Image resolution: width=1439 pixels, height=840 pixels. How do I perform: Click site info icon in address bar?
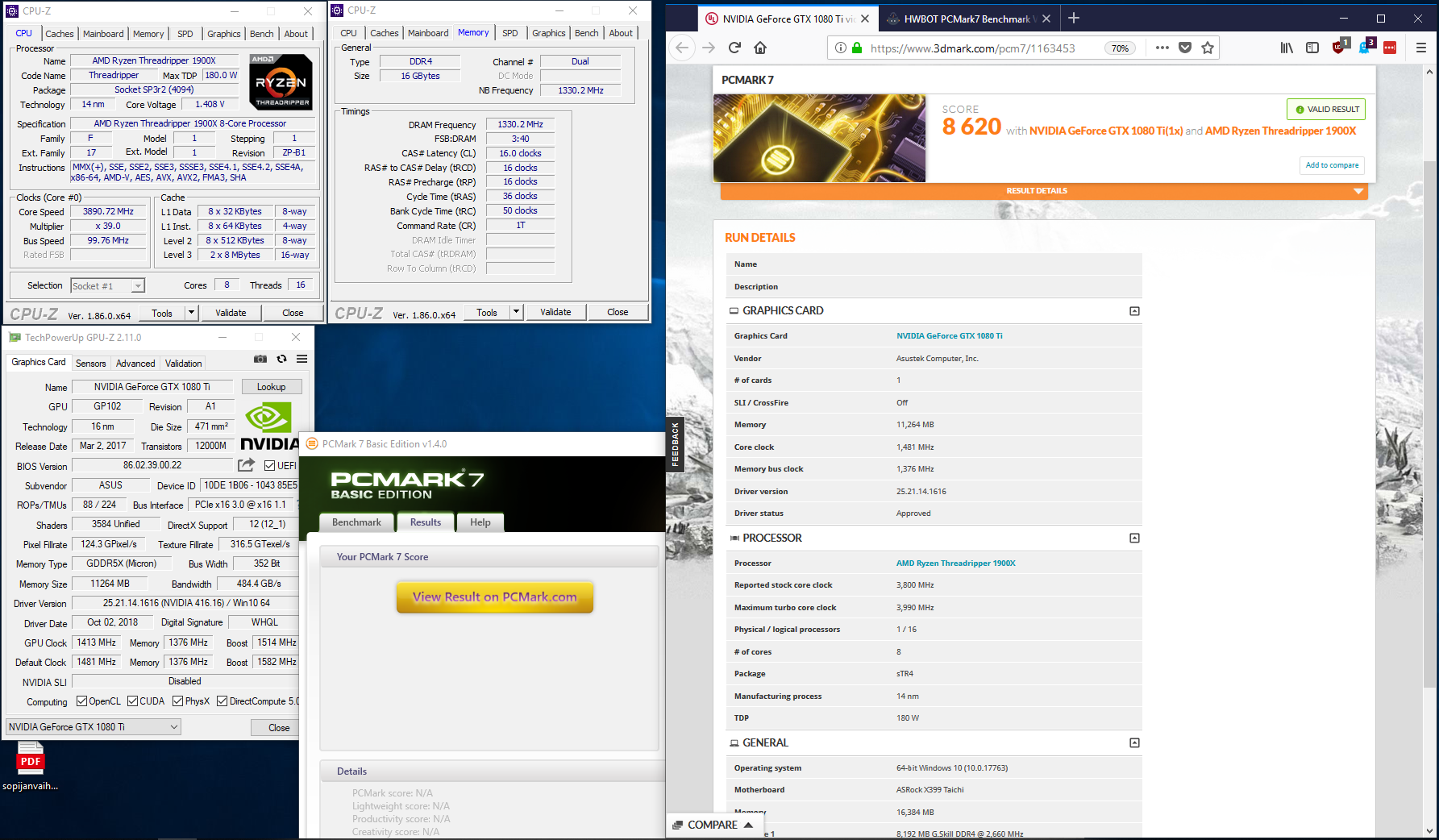[841, 48]
